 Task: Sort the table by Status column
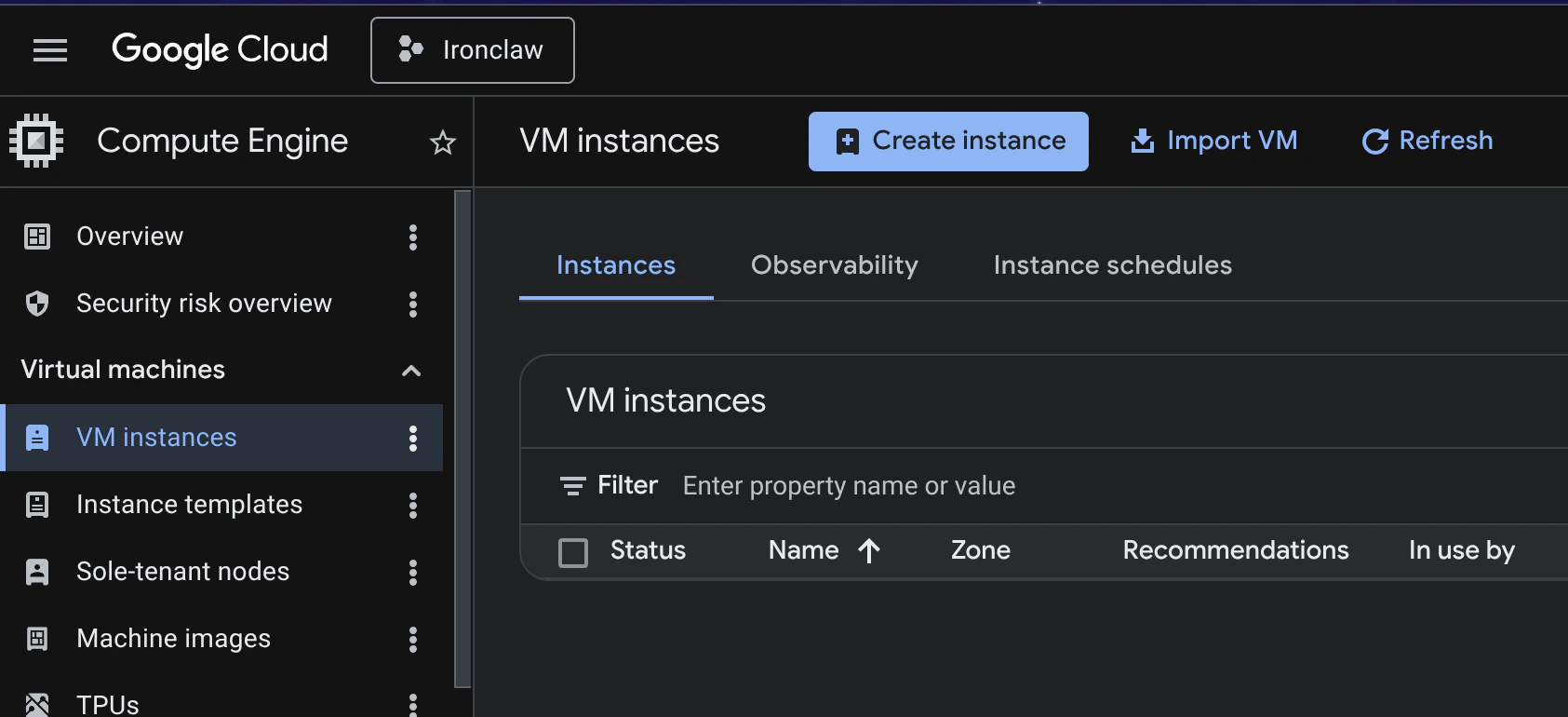tap(648, 550)
